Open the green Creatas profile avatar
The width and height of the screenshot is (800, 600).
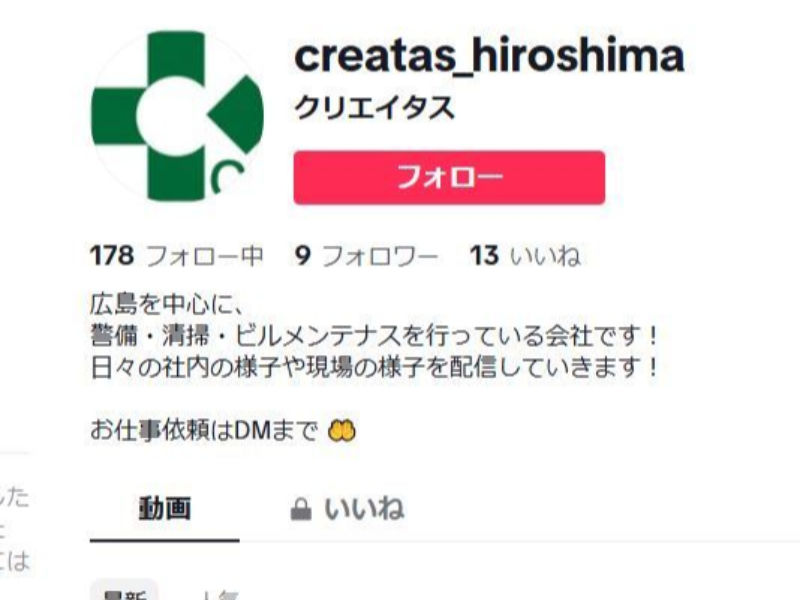click(x=177, y=116)
